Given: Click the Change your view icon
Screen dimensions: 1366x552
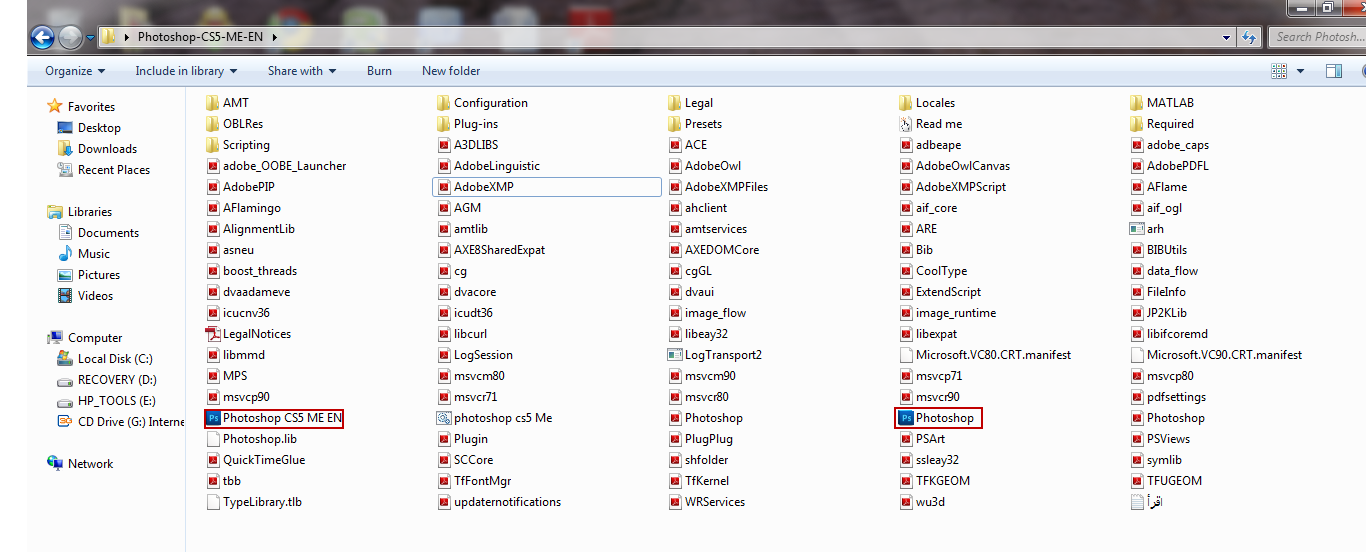Looking at the screenshot, I should (1279, 71).
